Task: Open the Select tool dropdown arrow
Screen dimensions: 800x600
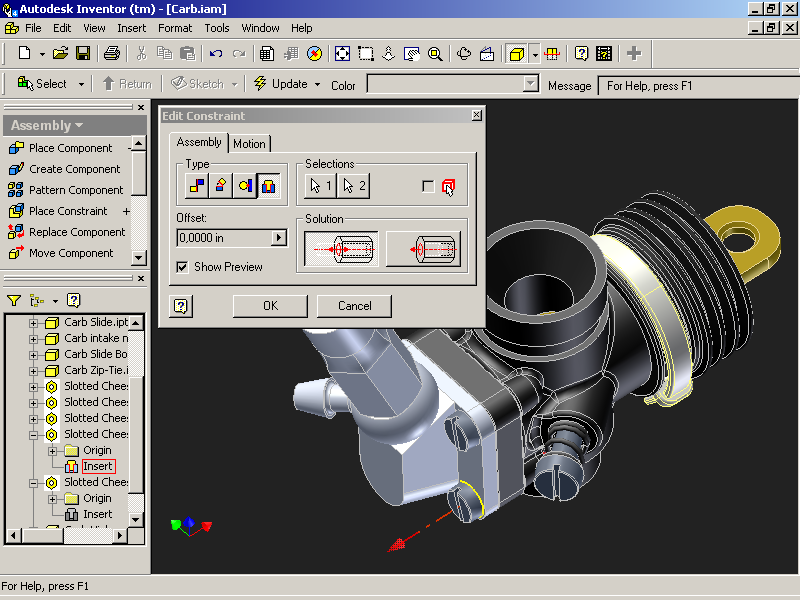Action: [81, 84]
